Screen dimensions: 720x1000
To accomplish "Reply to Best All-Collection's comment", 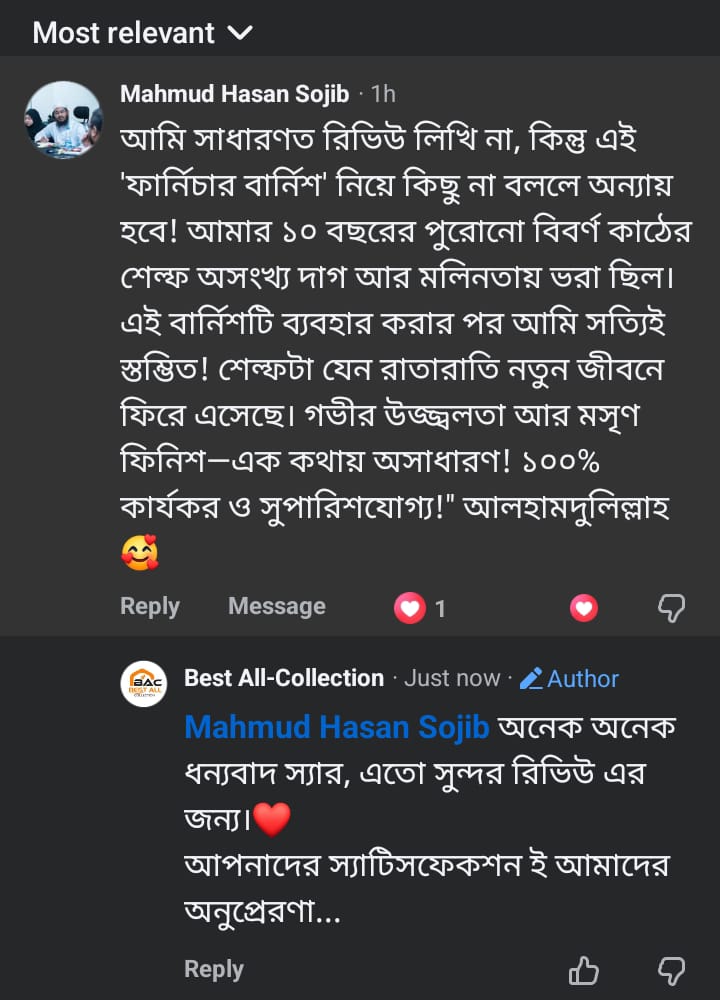I will click(x=214, y=969).
